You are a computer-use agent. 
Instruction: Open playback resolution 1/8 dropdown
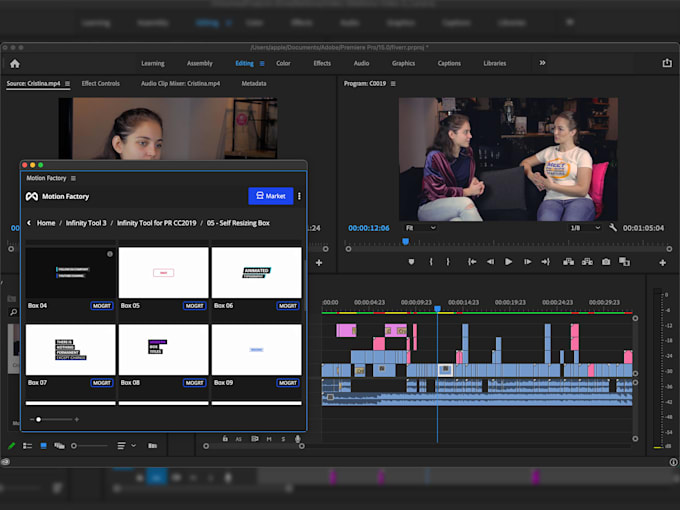click(x=585, y=228)
